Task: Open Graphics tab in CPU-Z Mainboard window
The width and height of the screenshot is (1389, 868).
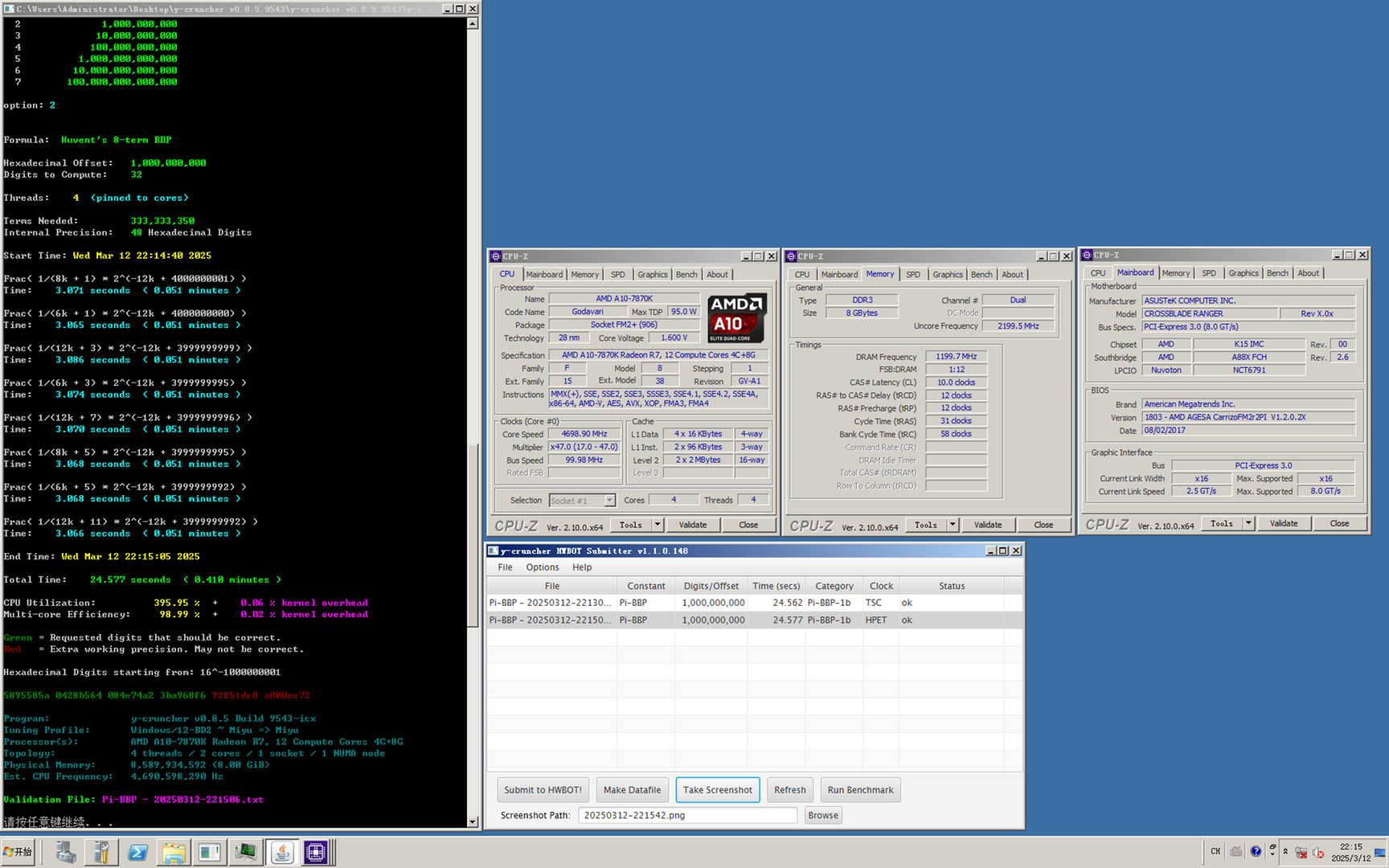Action: (x=1244, y=273)
